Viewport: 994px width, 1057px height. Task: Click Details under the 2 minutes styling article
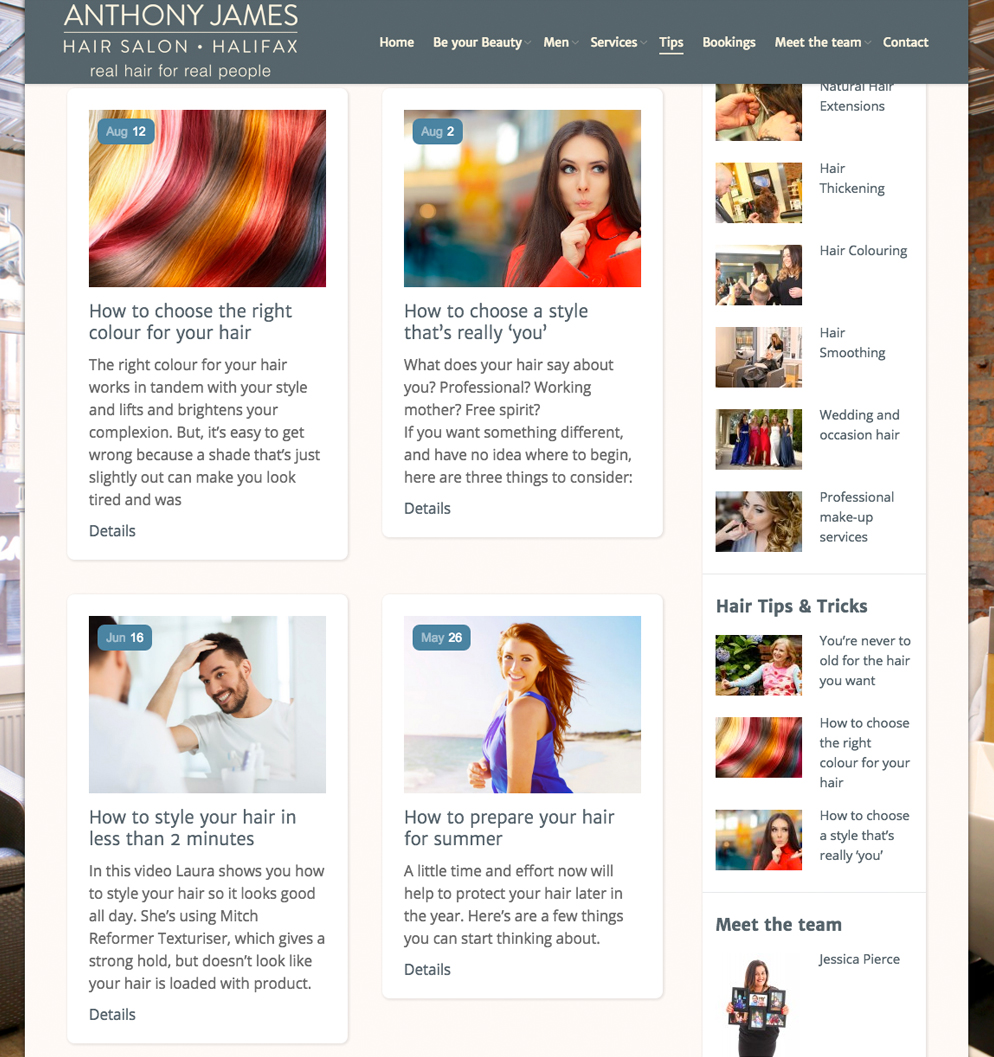[112, 1015]
